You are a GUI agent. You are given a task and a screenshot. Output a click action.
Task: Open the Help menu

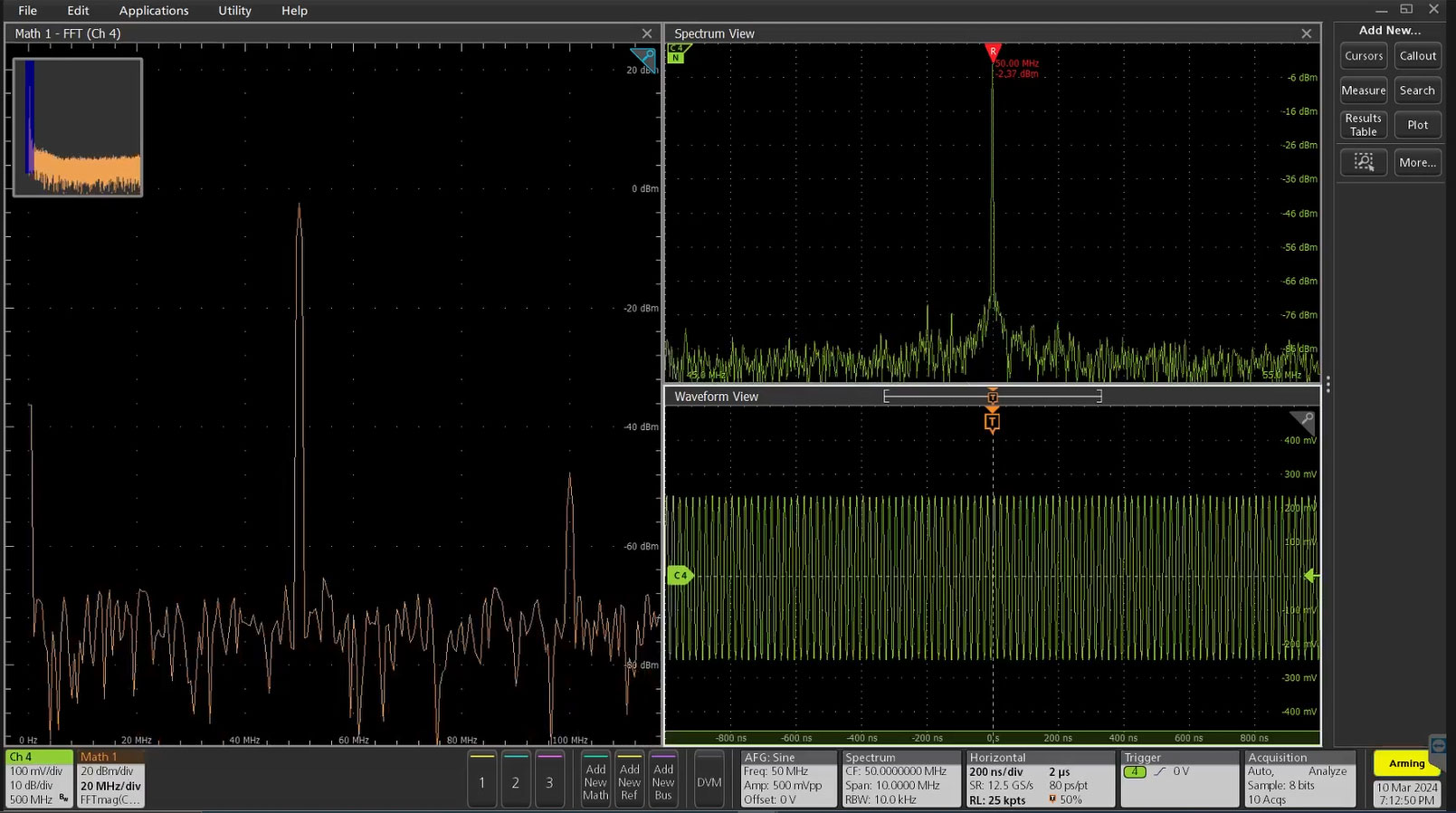coord(294,10)
